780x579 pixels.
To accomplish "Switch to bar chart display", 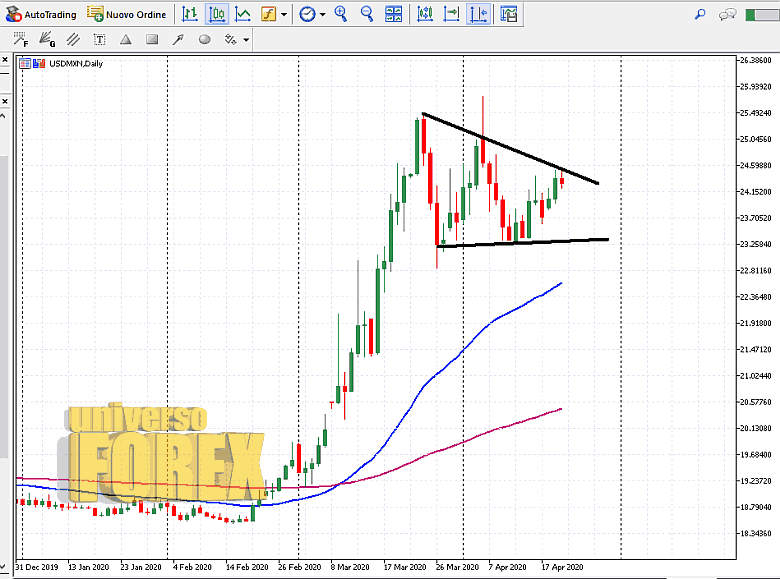I will click(191, 14).
